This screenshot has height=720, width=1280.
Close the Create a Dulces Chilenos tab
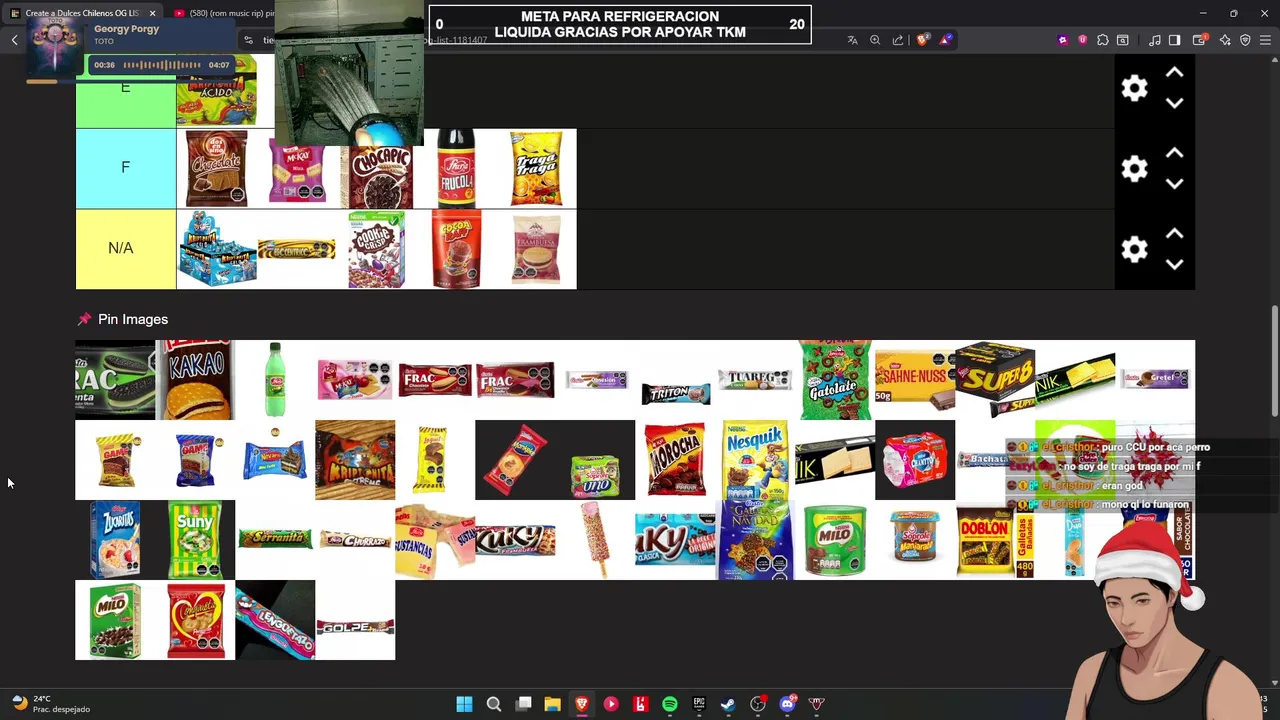(152, 13)
